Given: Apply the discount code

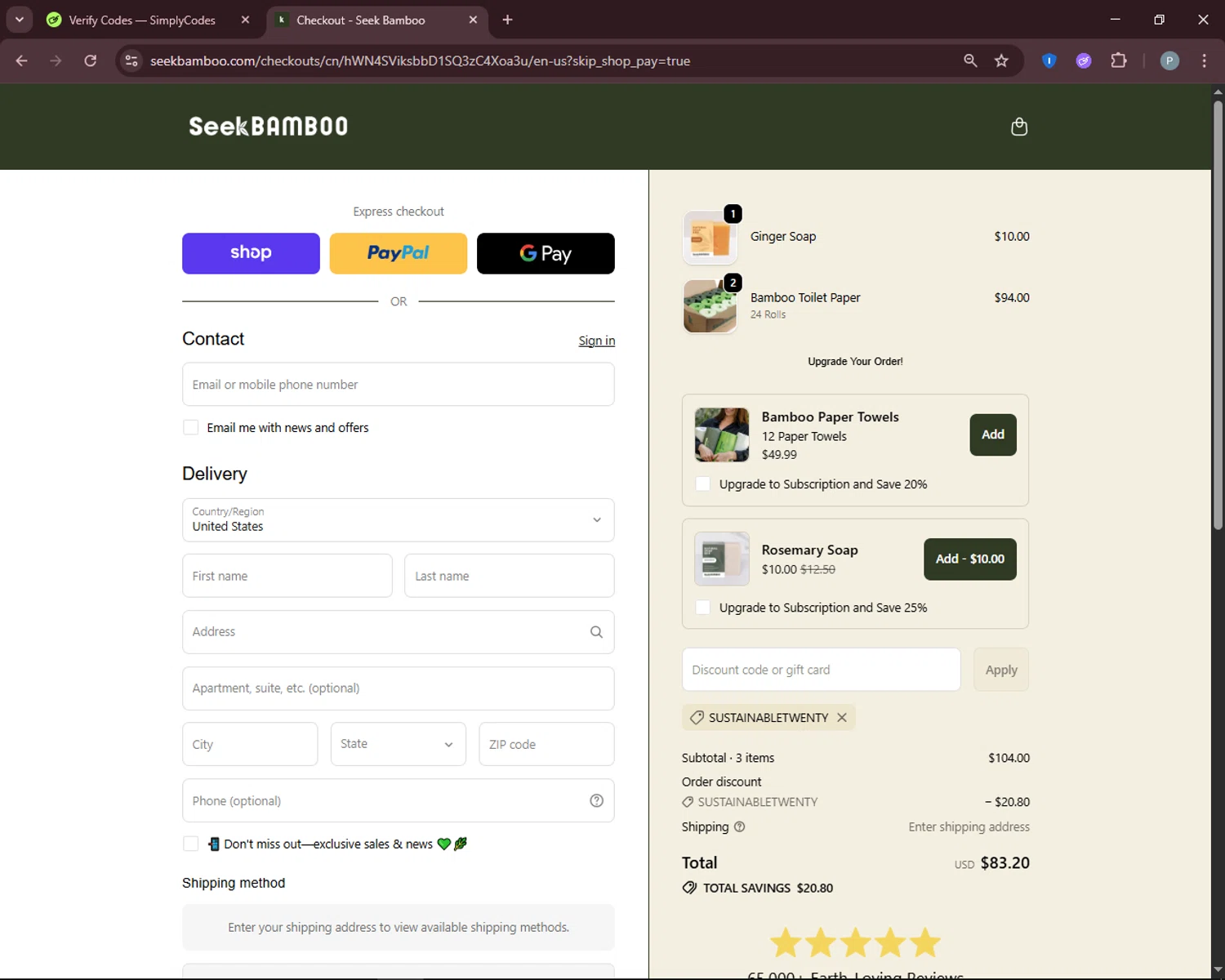Looking at the screenshot, I should click(x=1001, y=670).
